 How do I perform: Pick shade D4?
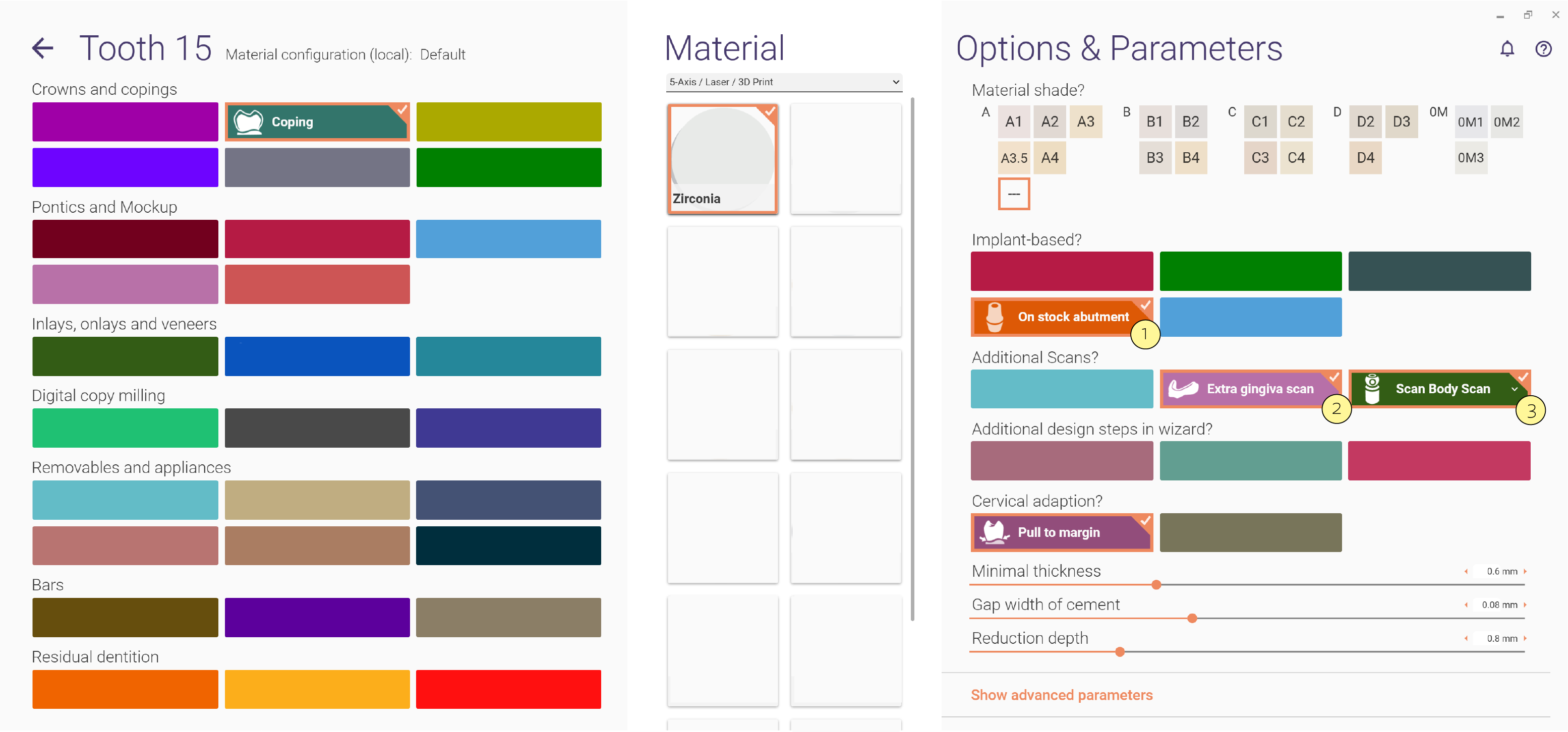pyautogui.click(x=1365, y=158)
